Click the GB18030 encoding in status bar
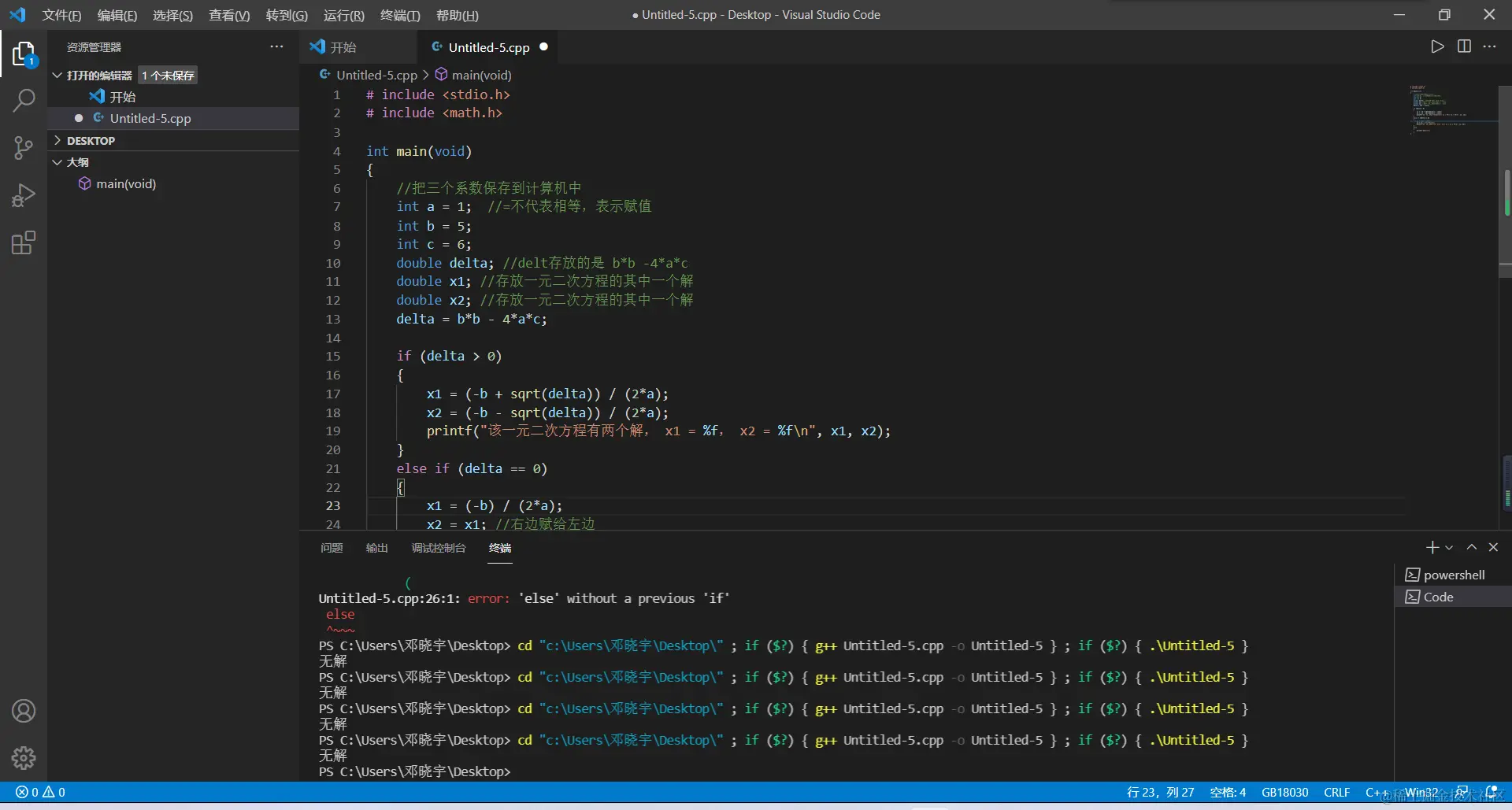 (1284, 793)
